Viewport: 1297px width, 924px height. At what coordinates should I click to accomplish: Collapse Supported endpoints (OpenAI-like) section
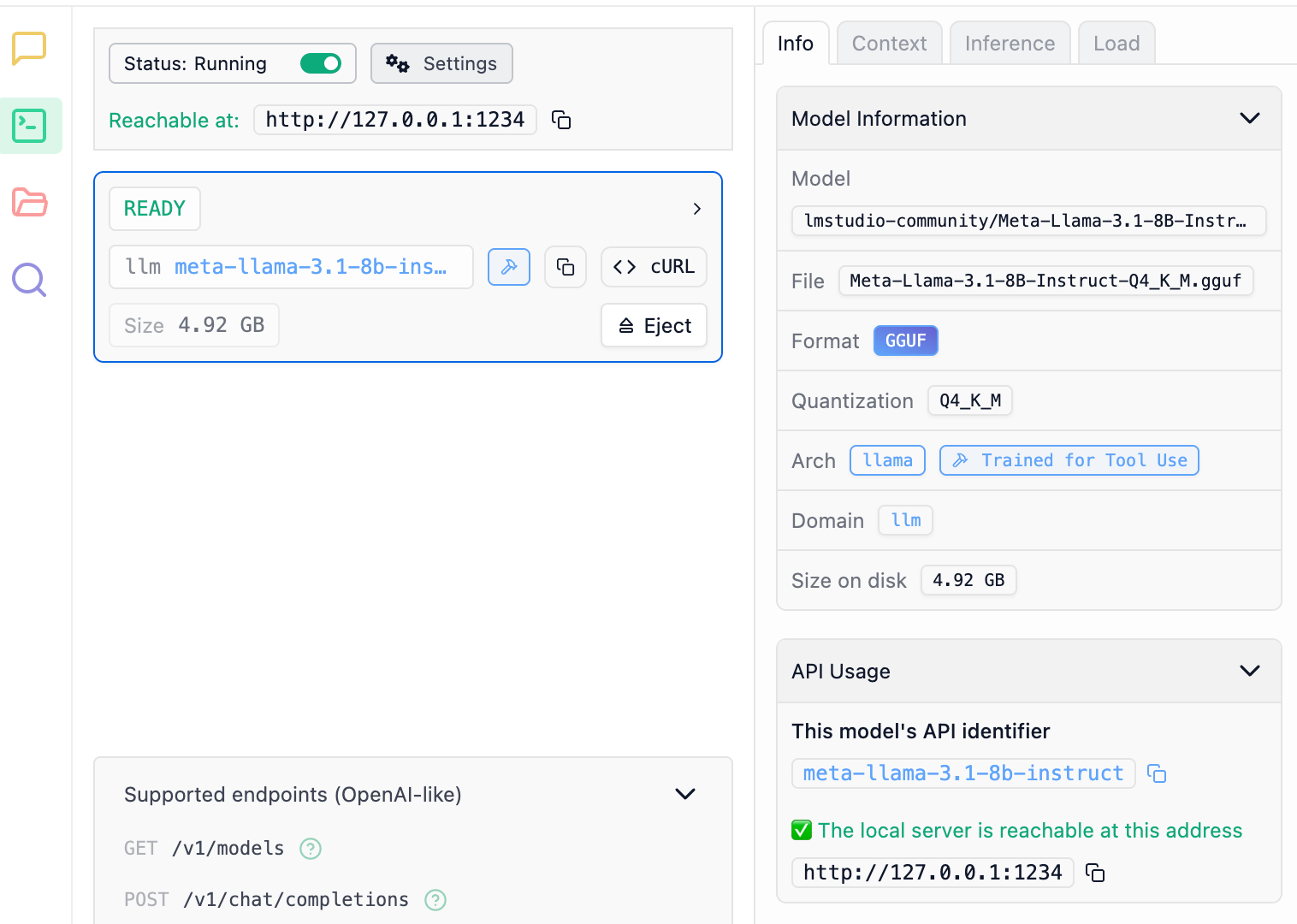click(x=685, y=794)
